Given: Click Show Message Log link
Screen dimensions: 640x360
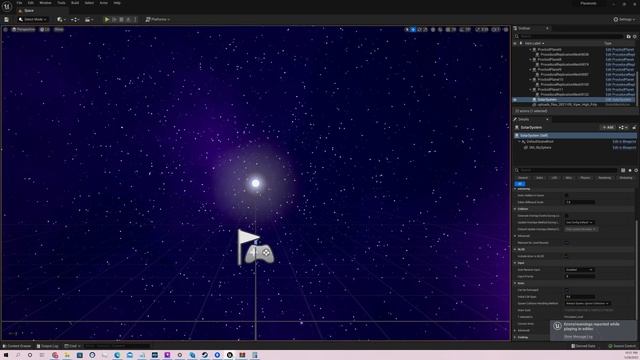Looking at the screenshot, I should 578,337.
